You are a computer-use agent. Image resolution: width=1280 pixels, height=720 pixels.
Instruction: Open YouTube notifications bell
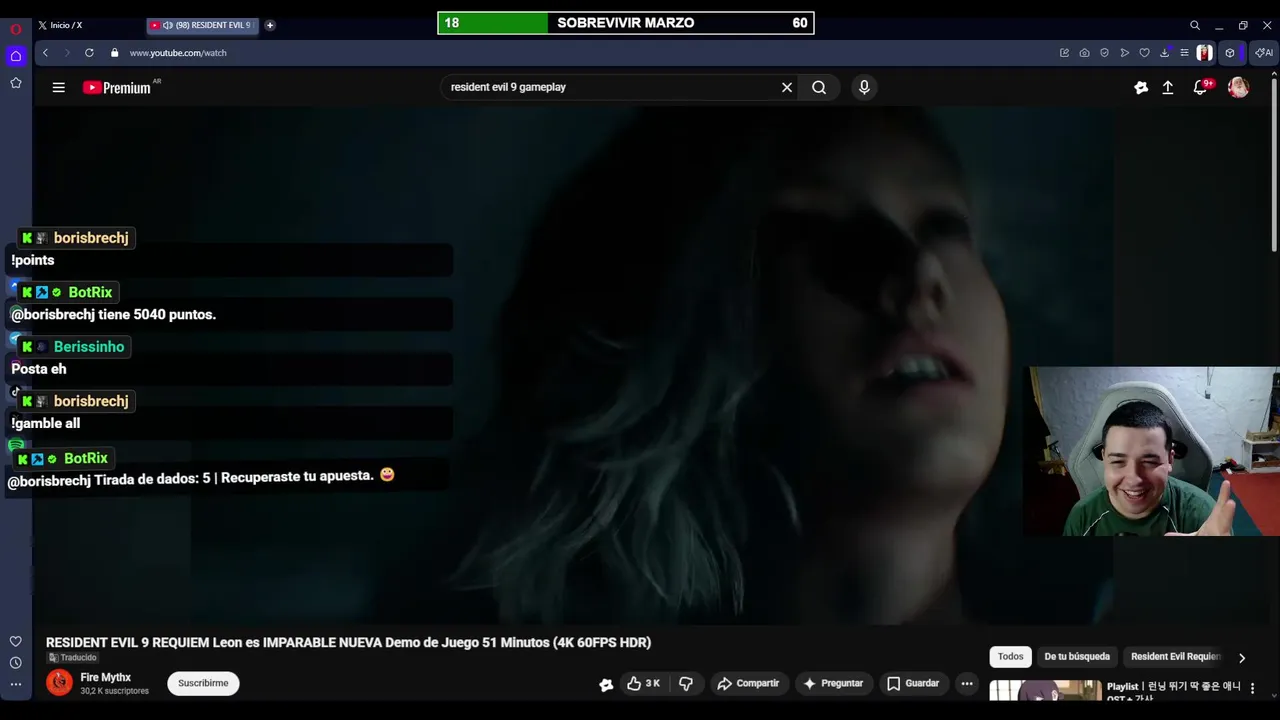coord(1201,88)
